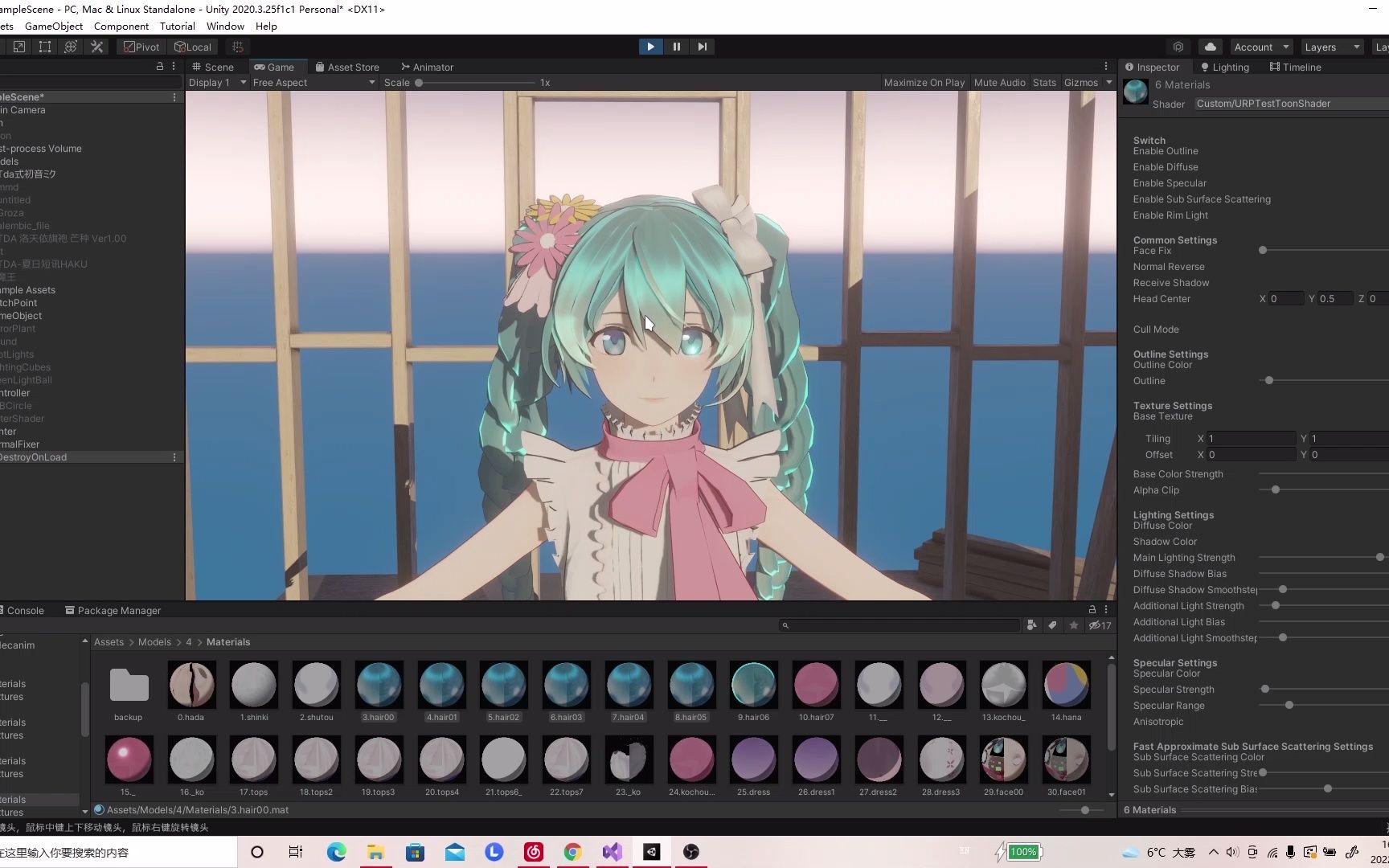Click the Windows Task View icon
This screenshot has height=868, width=1389.
(x=296, y=852)
